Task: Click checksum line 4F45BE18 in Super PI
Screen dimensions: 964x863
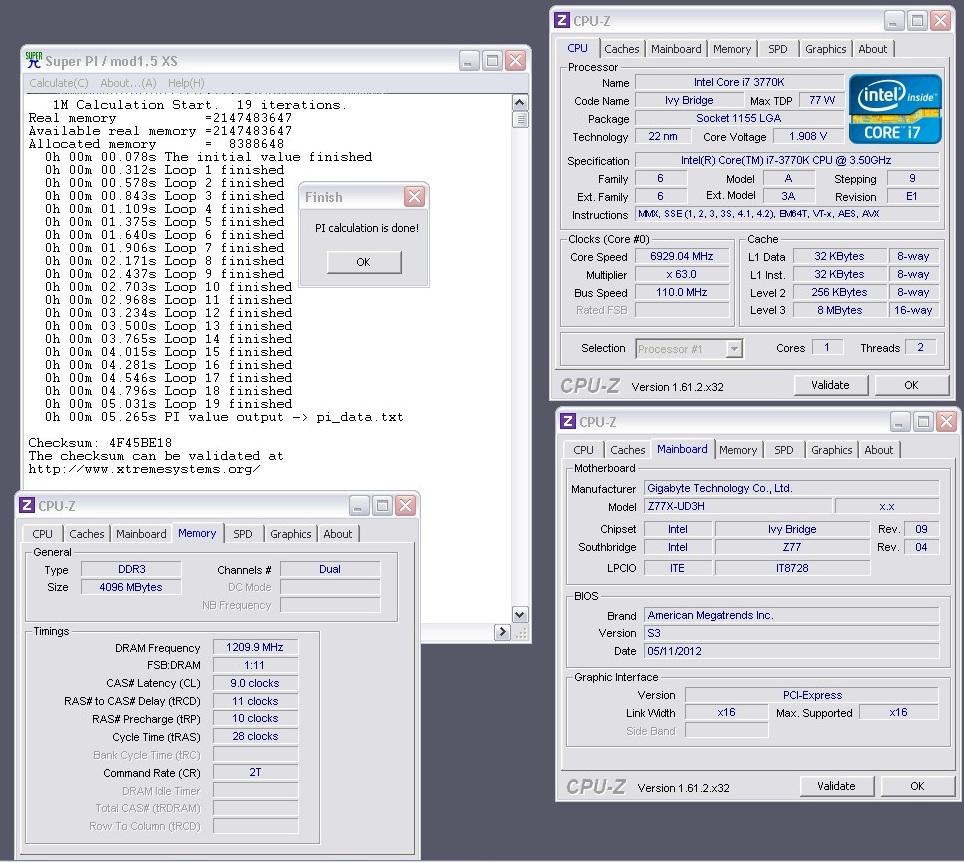Action: tap(100, 443)
